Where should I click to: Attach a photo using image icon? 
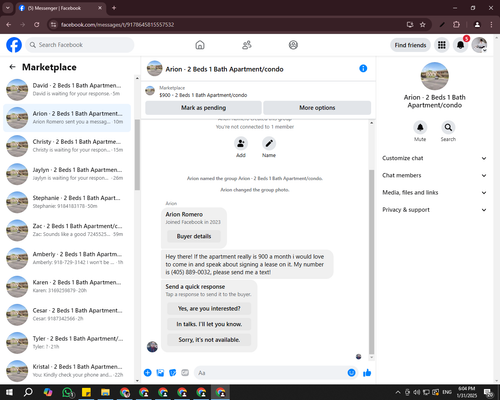point(160,373)
